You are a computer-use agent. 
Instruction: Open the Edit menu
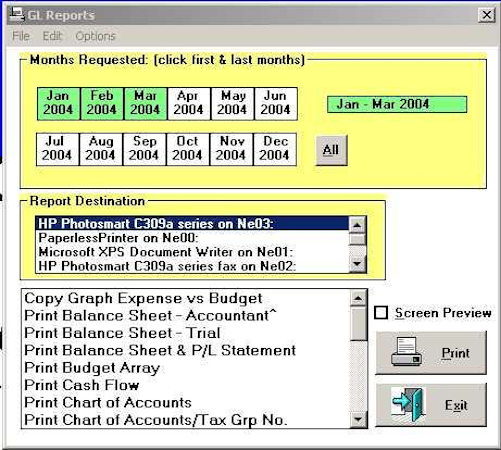tap(52, 36)
